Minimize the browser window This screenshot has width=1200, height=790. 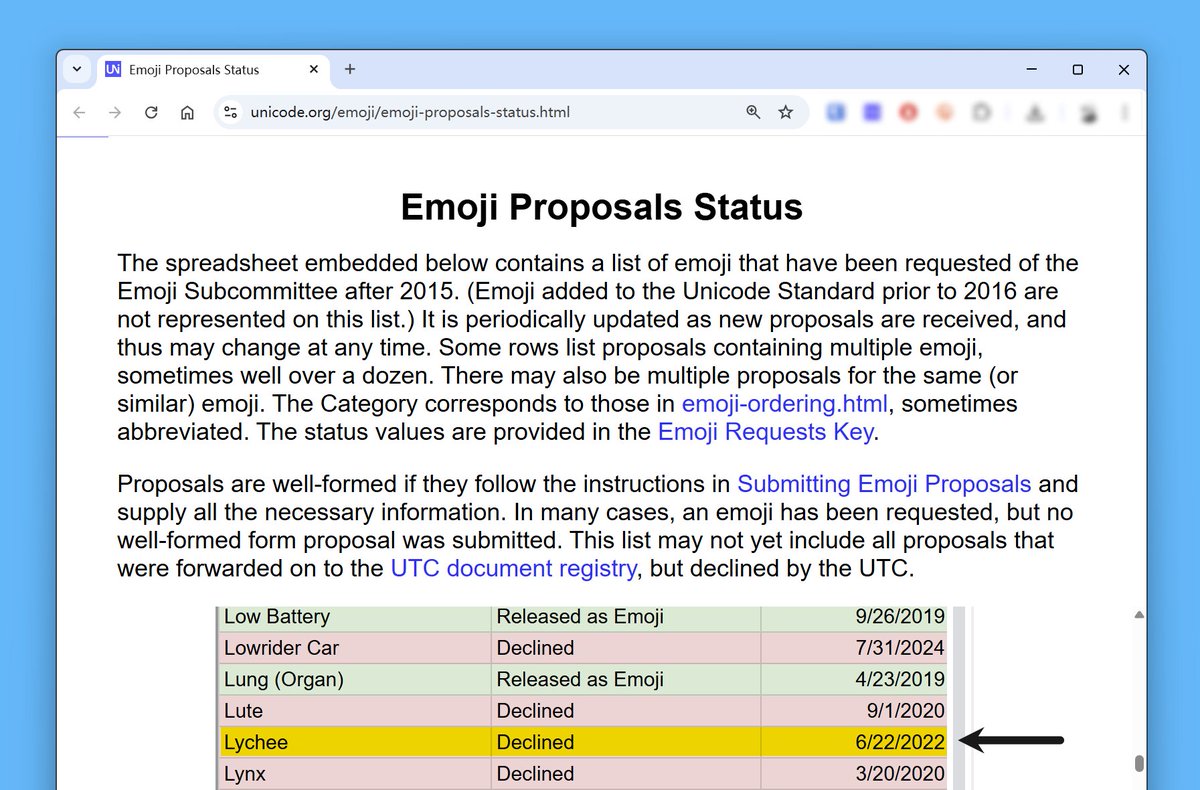point(1031,70)
